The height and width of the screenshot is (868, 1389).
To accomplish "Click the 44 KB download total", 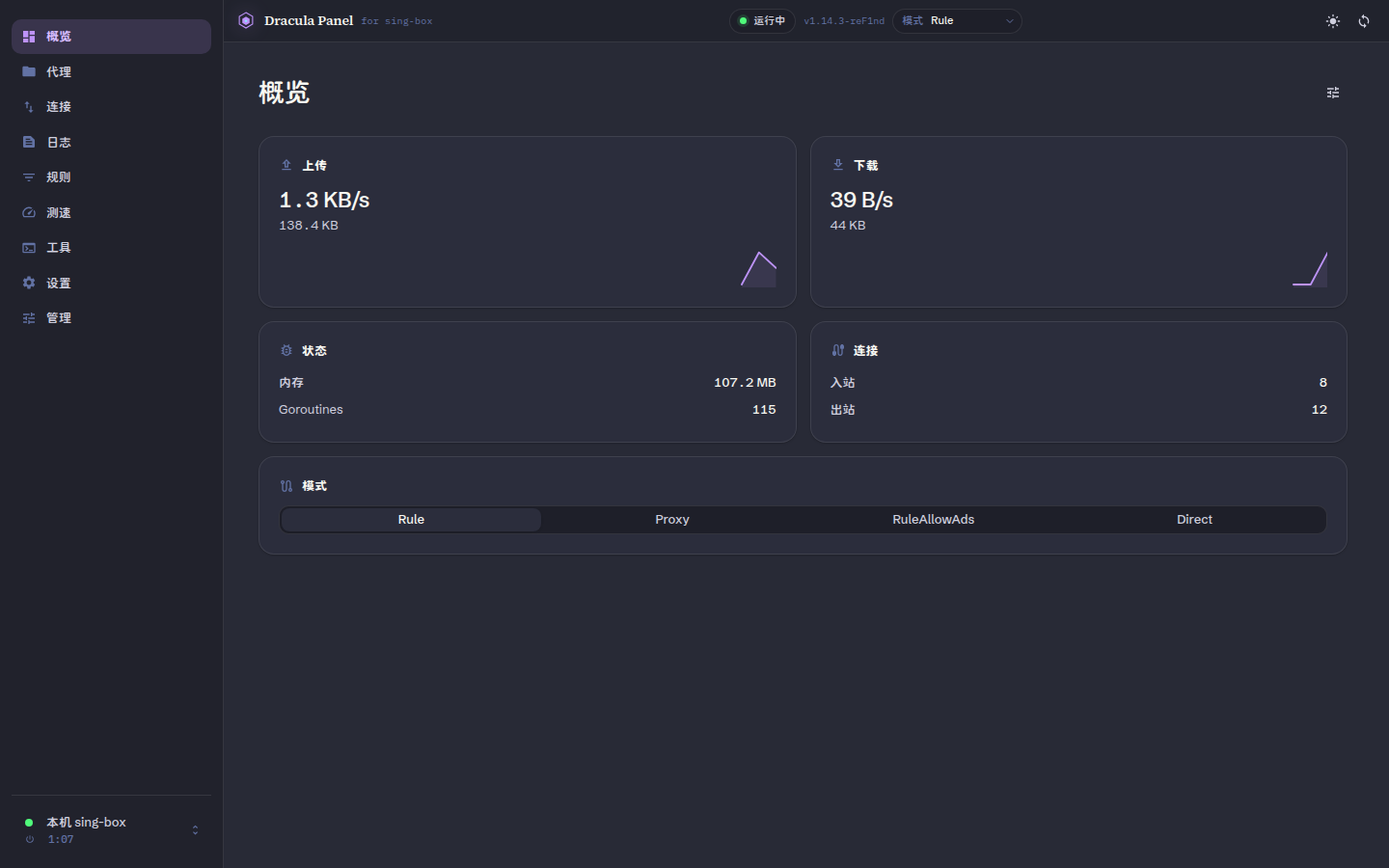I will [848, 226].
